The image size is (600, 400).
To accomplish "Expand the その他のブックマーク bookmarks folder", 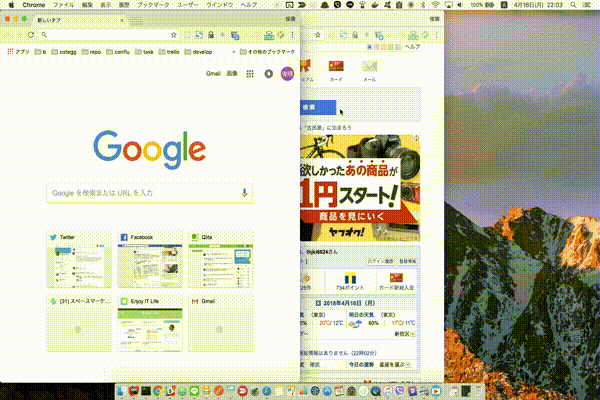I will [x=266, y=51].
